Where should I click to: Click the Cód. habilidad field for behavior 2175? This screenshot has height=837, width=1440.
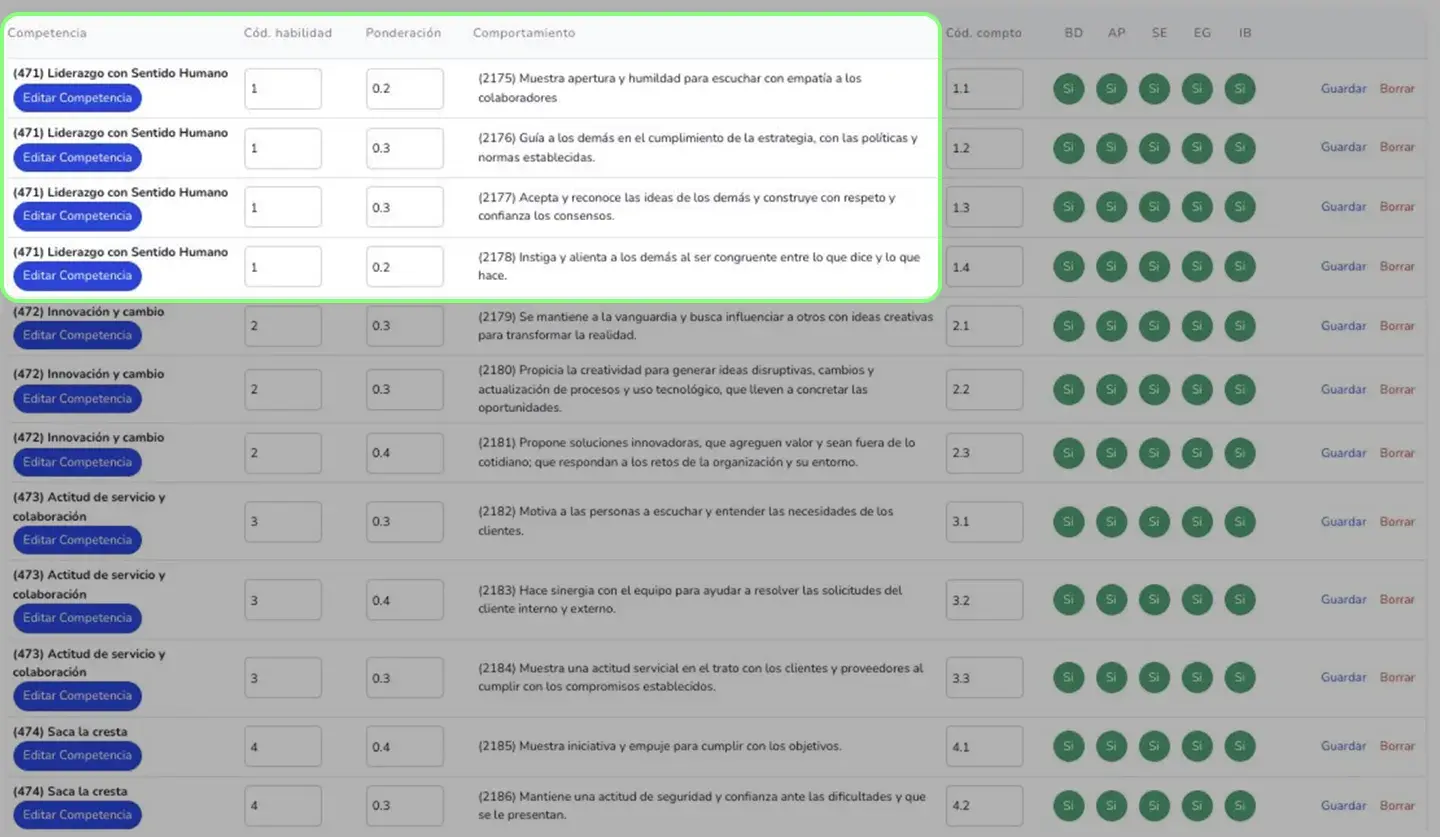tap(283, 89)
